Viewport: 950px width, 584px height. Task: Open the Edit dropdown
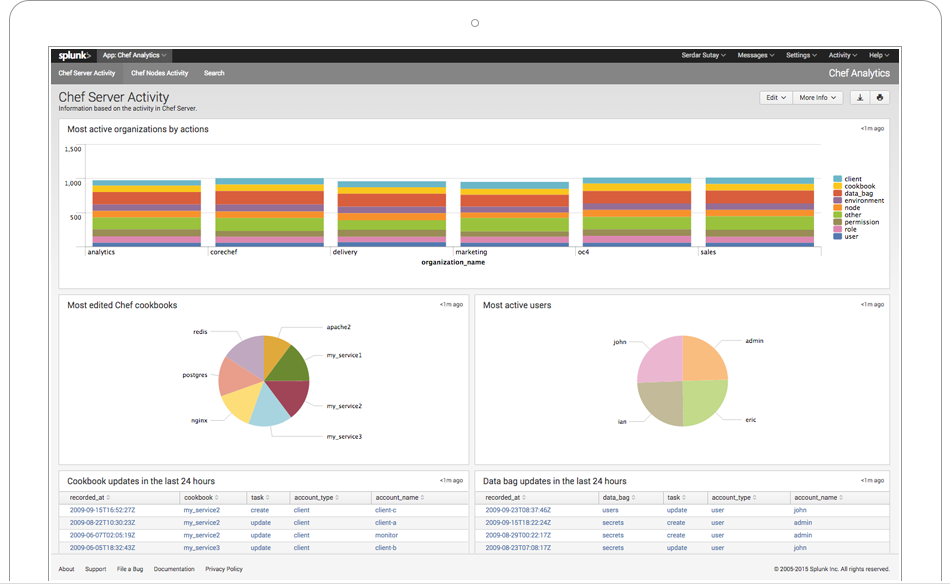point(776,98)
